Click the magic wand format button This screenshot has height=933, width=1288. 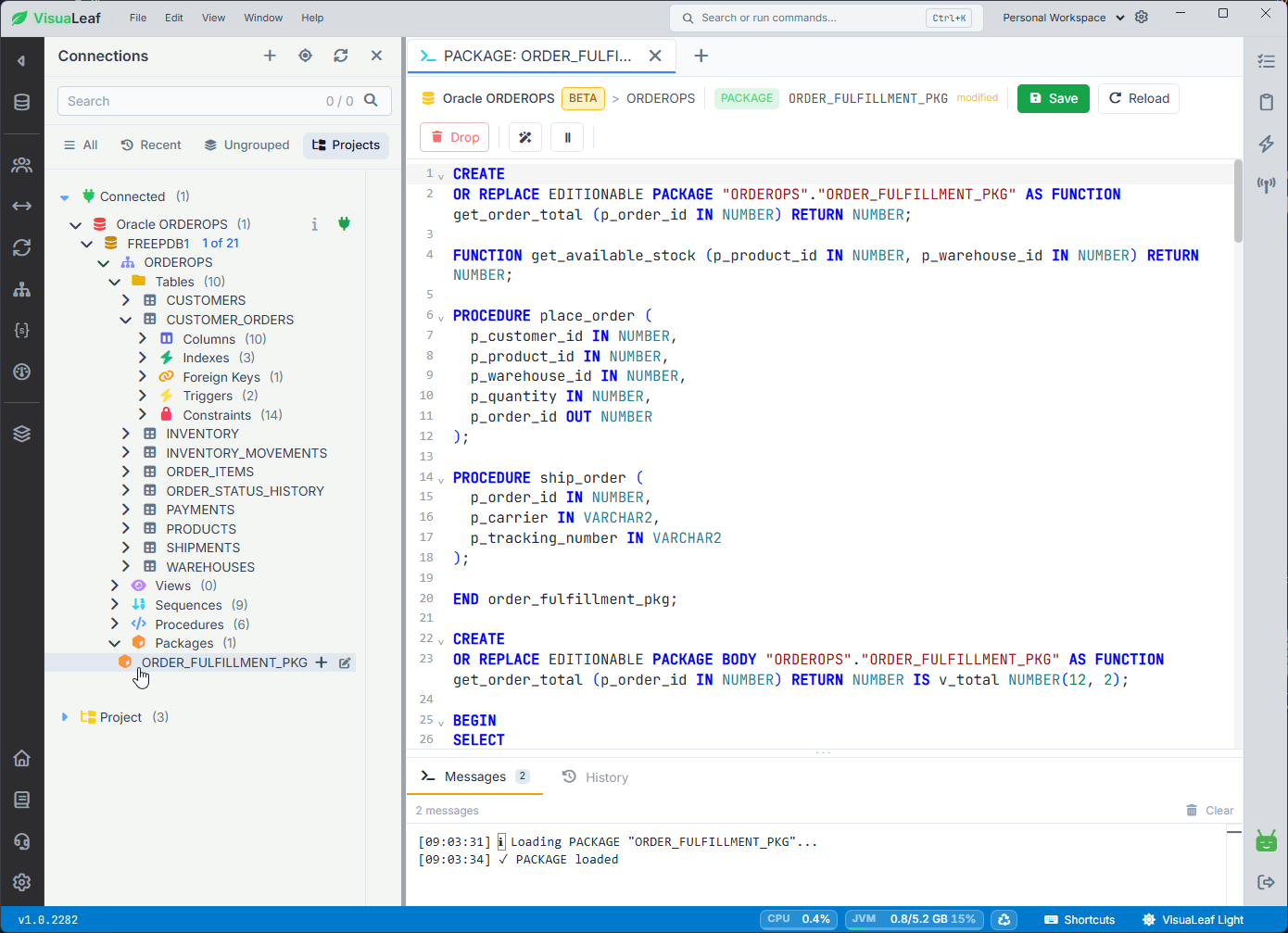click(524, 137)
